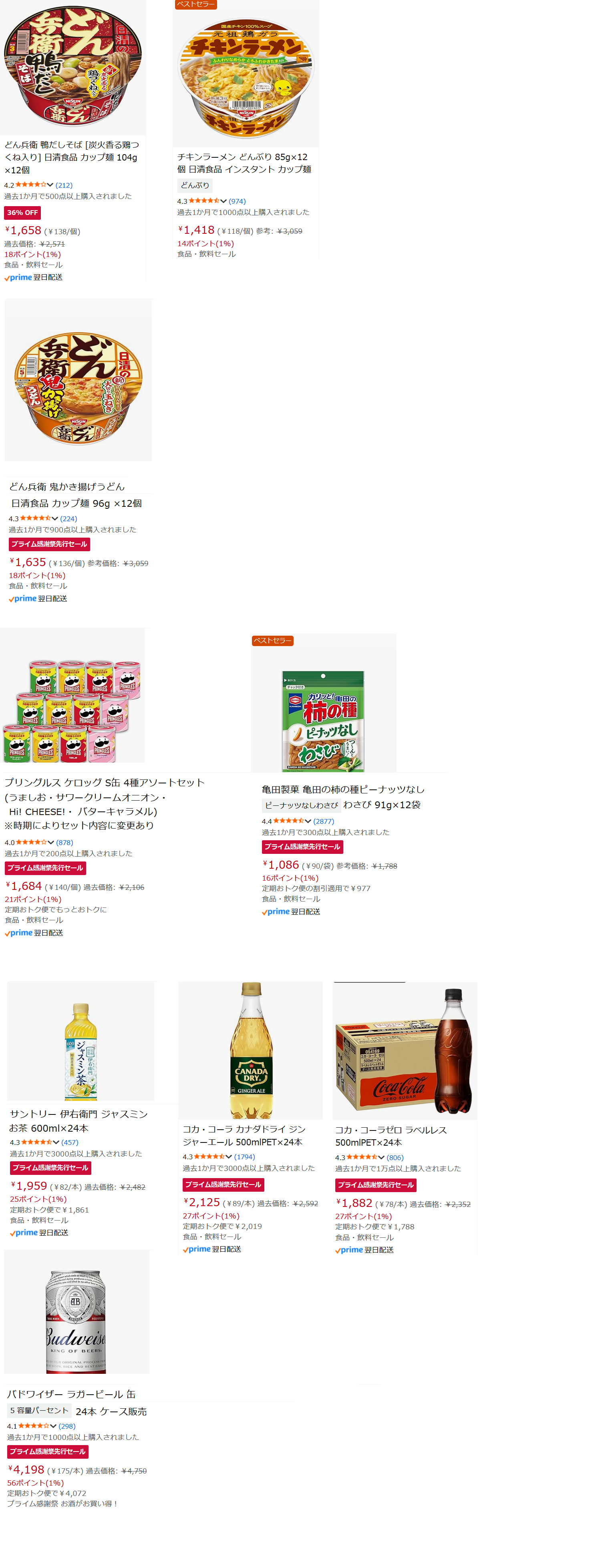Expand rating chevron next to Chicken Ramen stars
The height and width of the screenshot is (1568, 596).
click(223, 201)
